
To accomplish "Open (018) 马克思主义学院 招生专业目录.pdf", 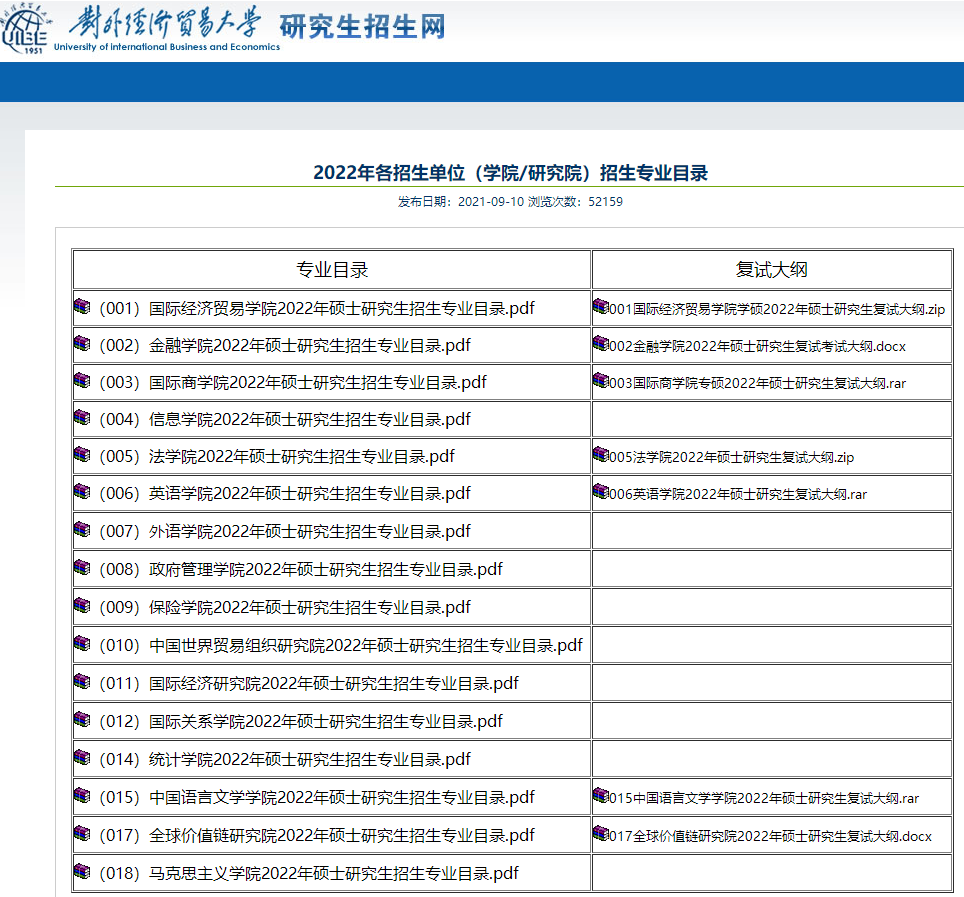I will coord(309,873).
